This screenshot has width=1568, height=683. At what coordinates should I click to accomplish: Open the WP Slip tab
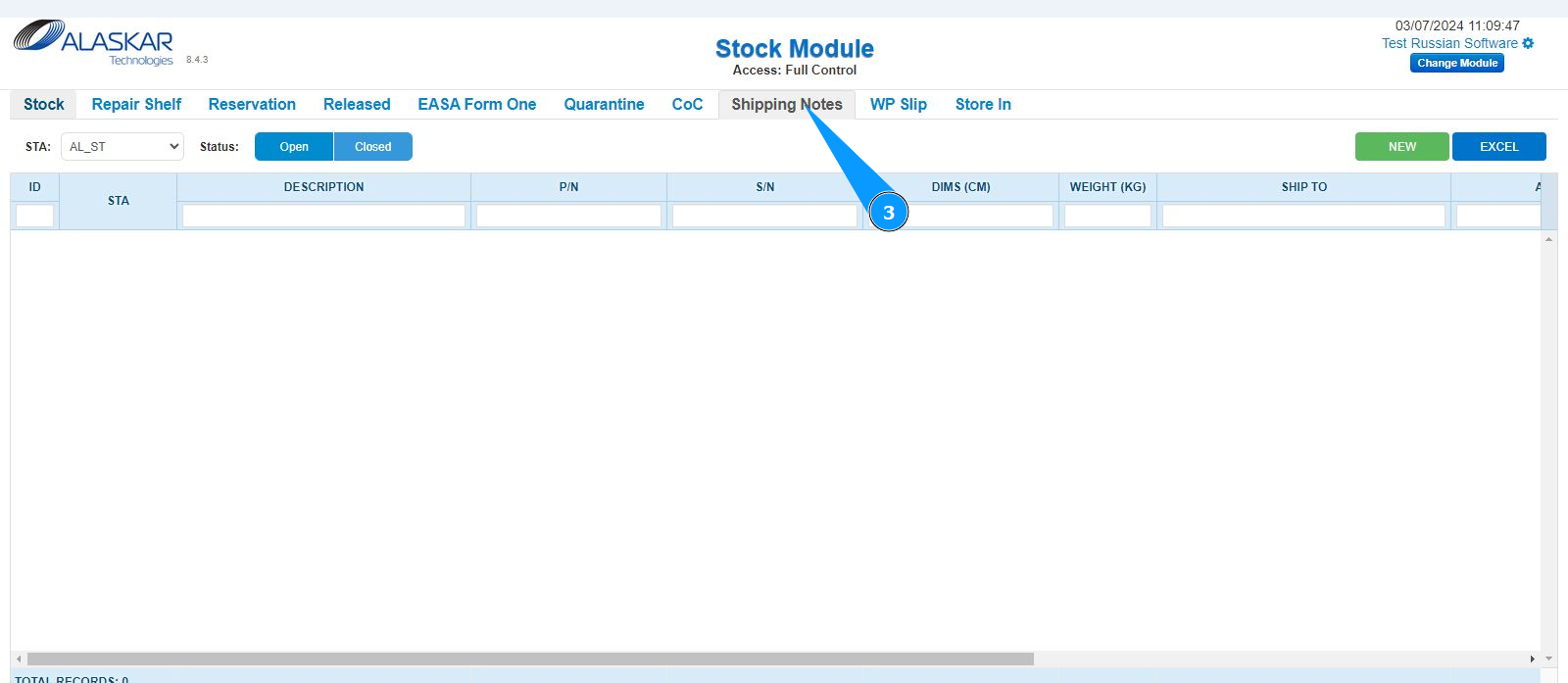coord(898,105)
